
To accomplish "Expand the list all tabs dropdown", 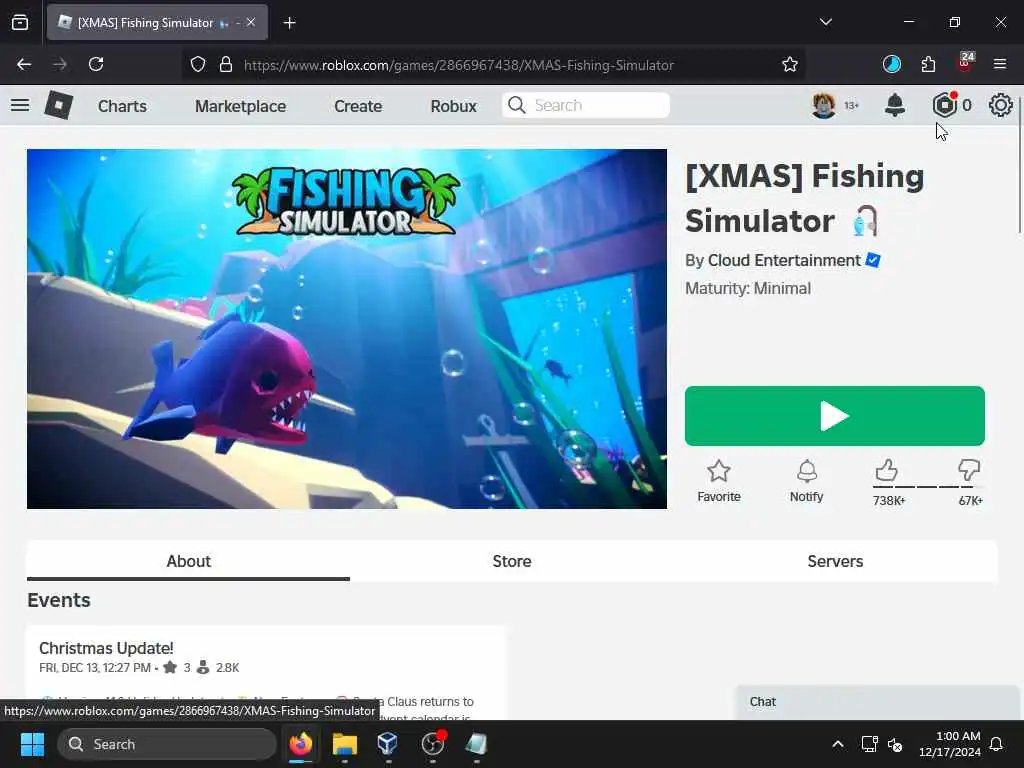I will click(825, 22).
